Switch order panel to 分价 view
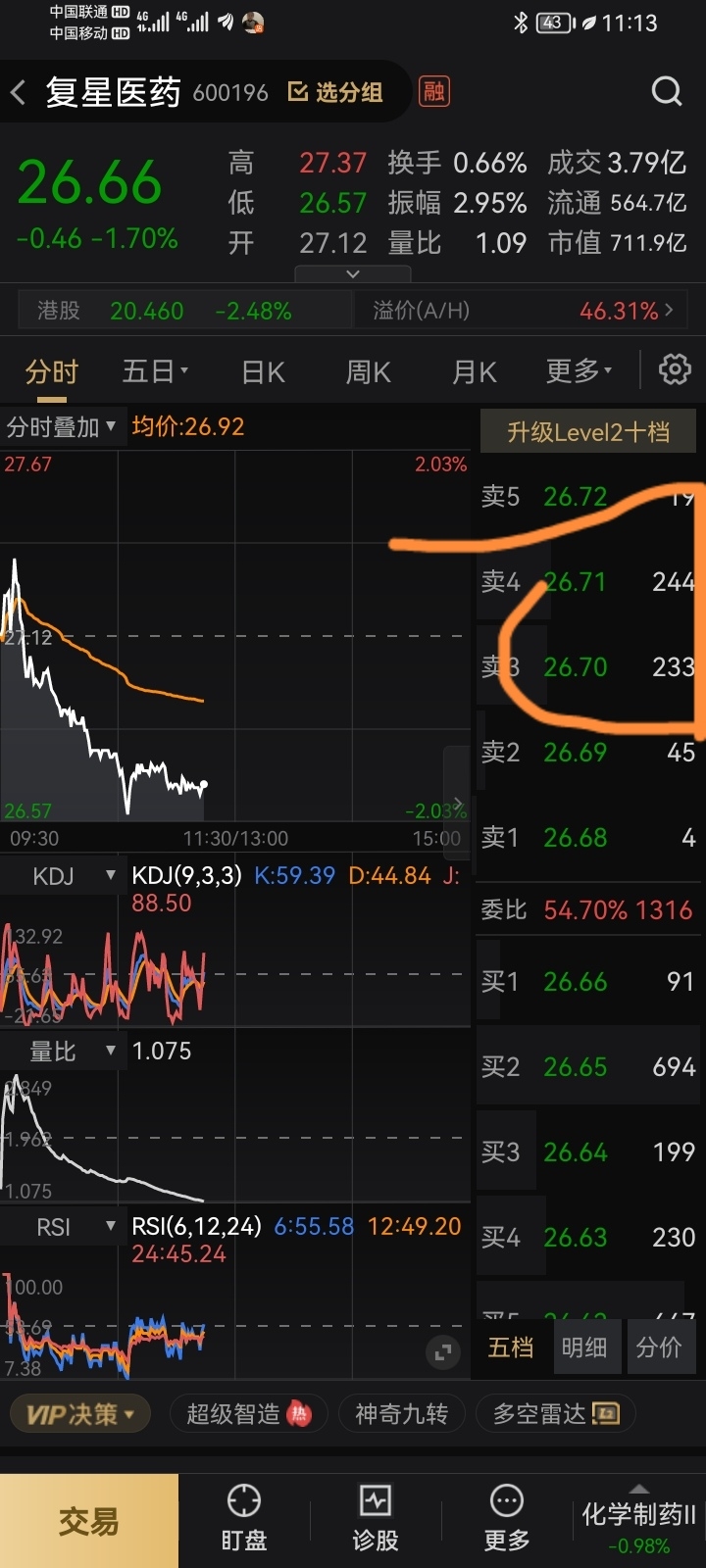This screenshot has width=706, height=1568. tap(659, 1347)
